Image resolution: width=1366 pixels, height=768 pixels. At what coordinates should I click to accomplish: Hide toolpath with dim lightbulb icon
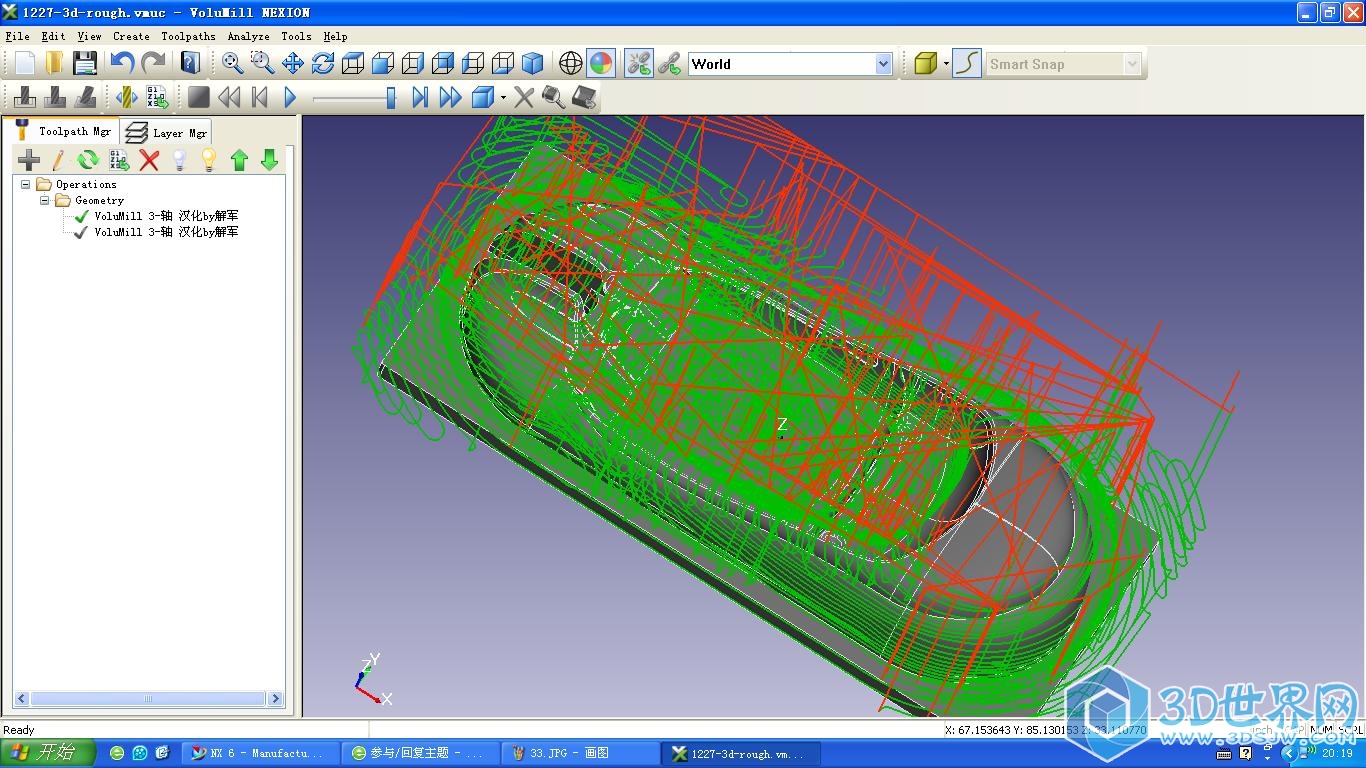[179, 159]
